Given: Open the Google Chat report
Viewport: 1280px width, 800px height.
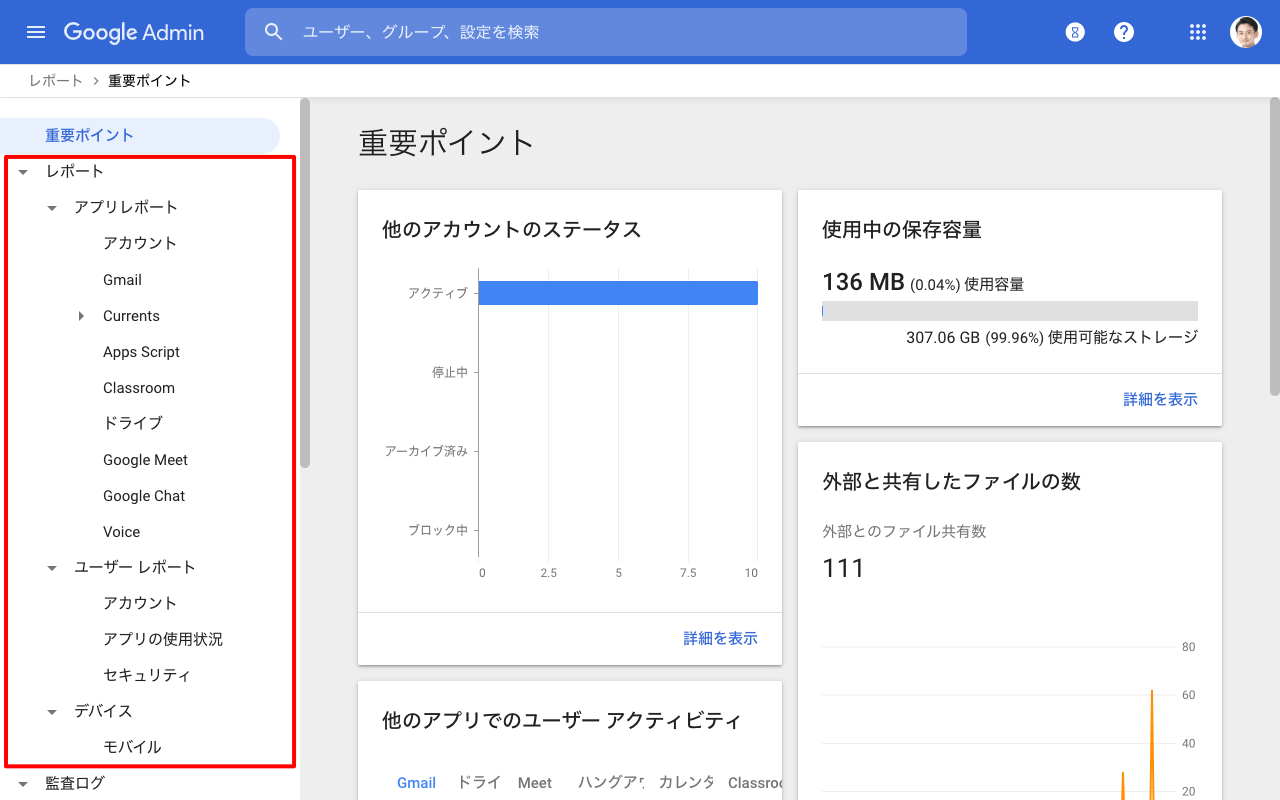Looking at the screenshot, I should [x=144, y=496].
